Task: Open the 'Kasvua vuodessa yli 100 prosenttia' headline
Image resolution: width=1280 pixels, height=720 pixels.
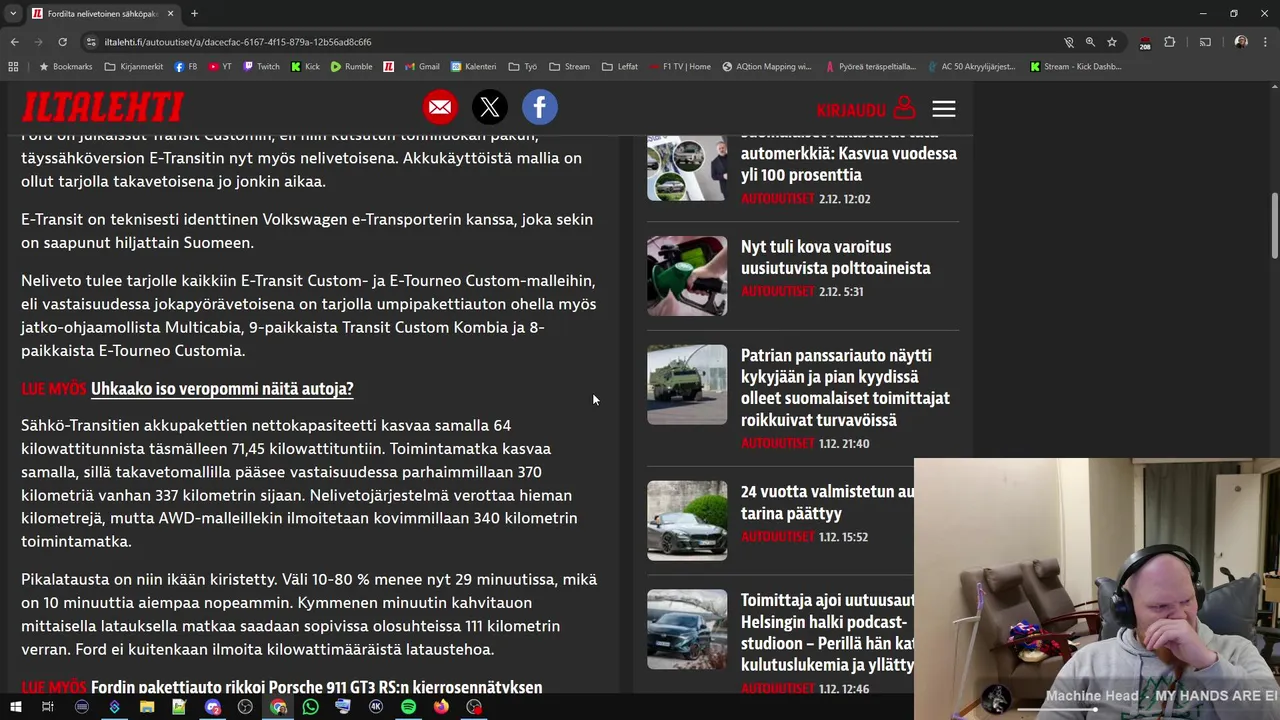Action: coord(849,153)
